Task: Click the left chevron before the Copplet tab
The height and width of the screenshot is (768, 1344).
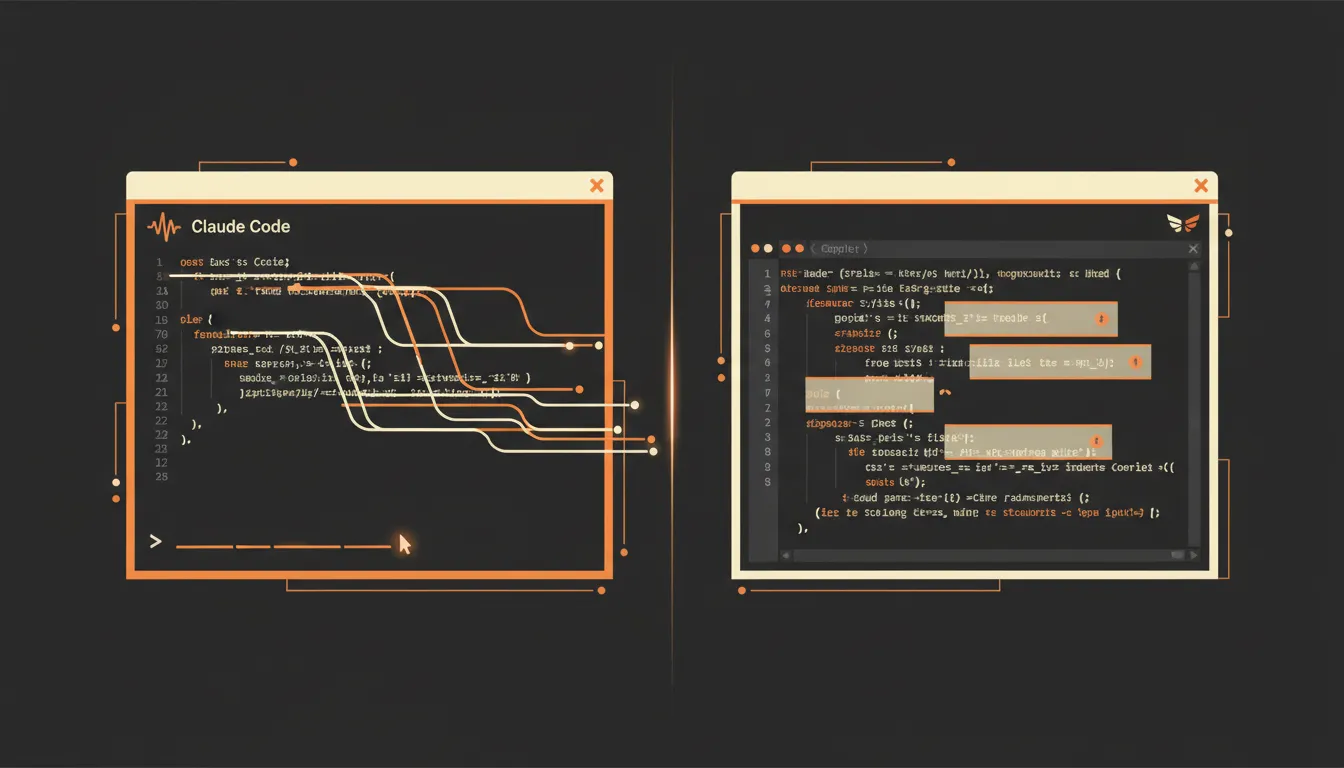Action: point(813,248)
